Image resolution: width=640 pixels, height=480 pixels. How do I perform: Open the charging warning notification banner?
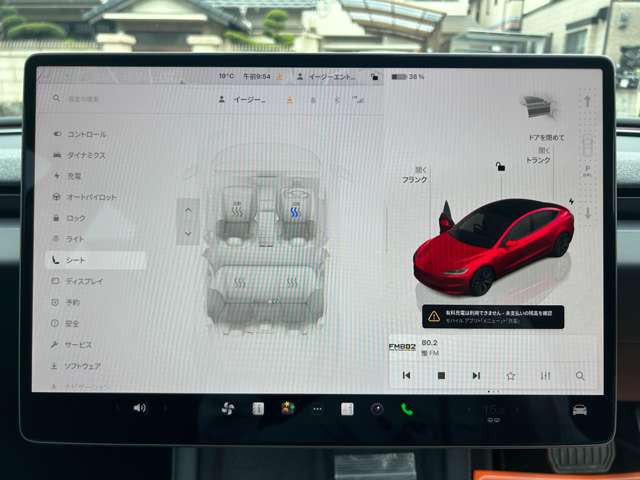493,316
